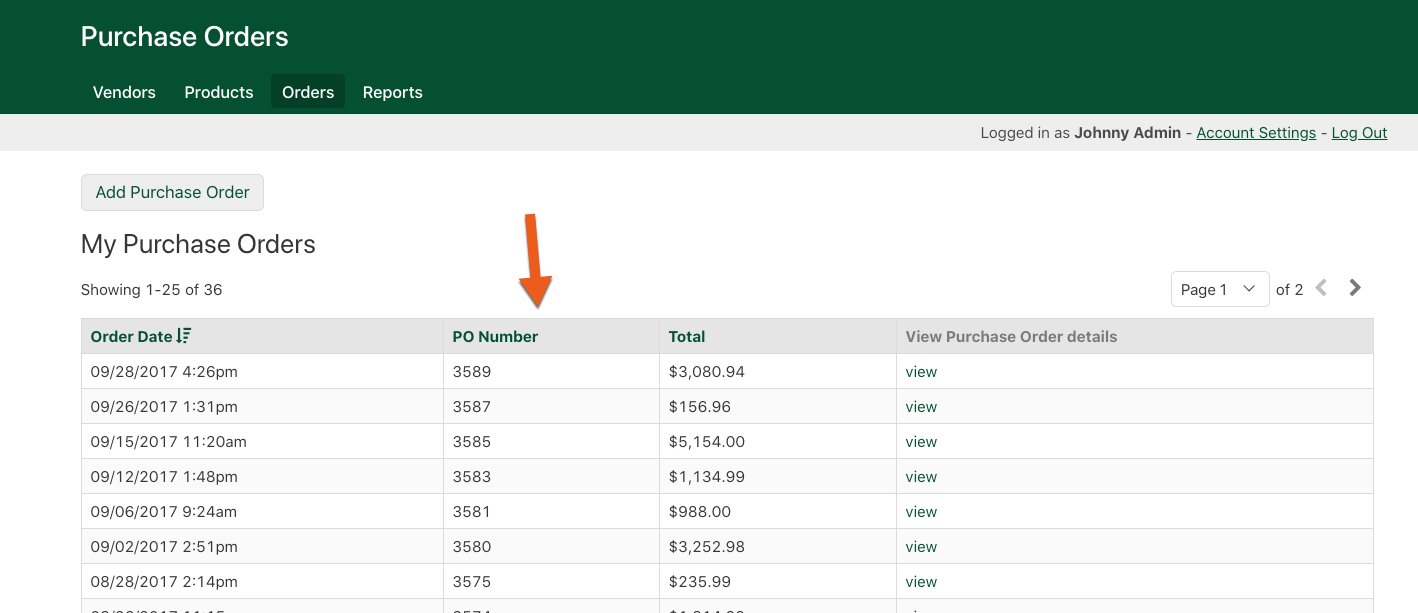Open the Reports tab
This screenshot has height=613, width=1418.
point(392,92)
